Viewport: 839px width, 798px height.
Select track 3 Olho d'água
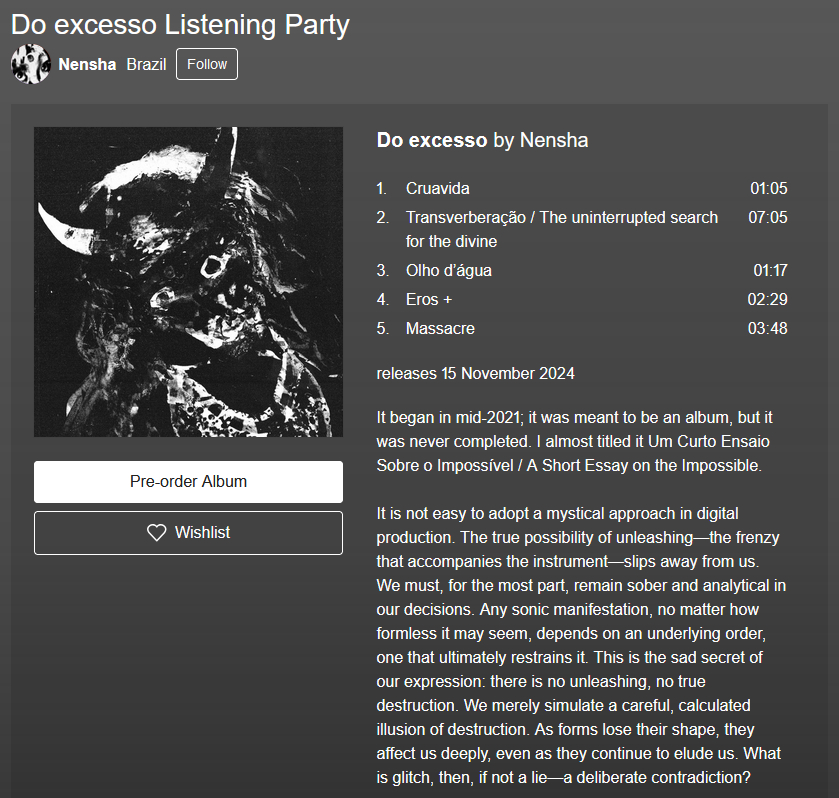pos(582,270)
